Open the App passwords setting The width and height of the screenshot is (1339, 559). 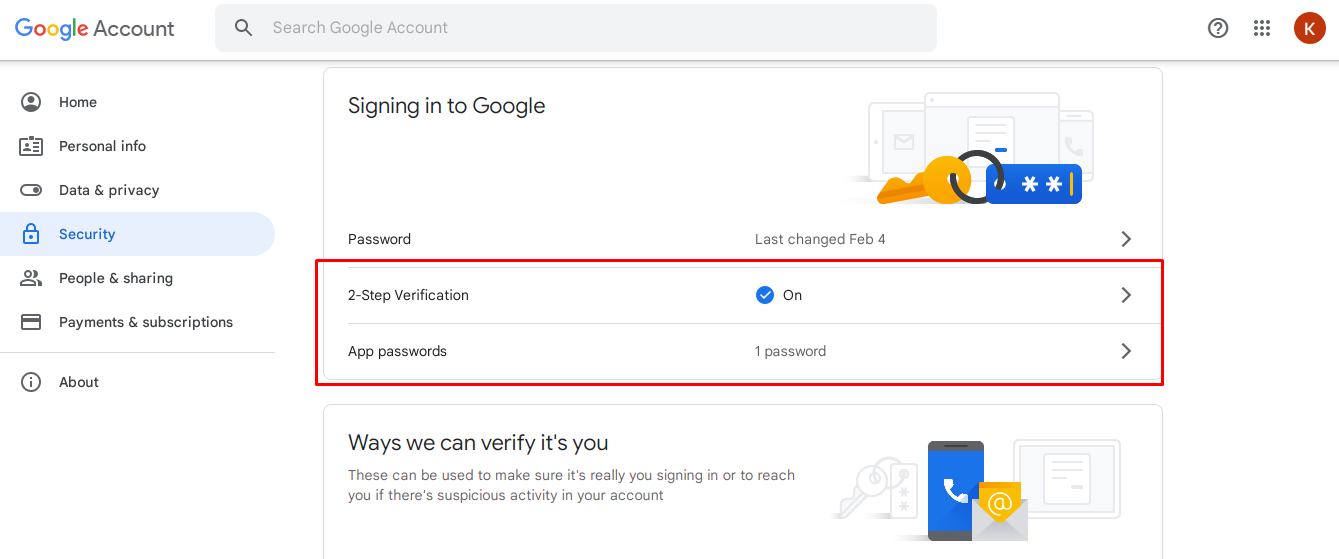[x=397, y=351]
